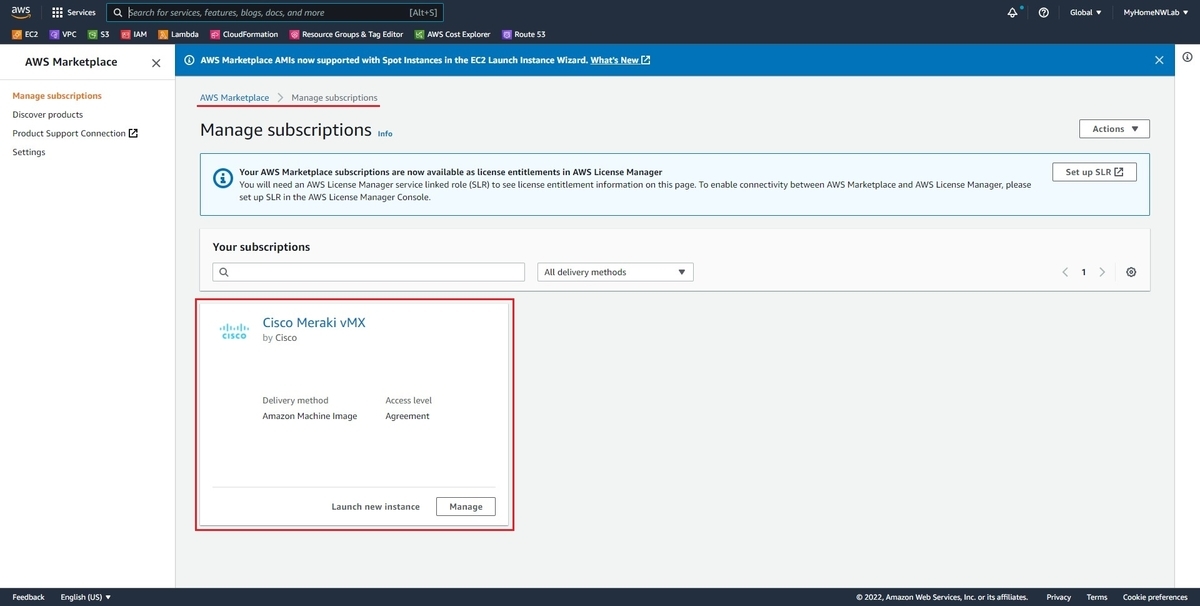The image size is (1200, 606).
Task: Close the AWS Marketplace side panel
Action: coord(155,63)
